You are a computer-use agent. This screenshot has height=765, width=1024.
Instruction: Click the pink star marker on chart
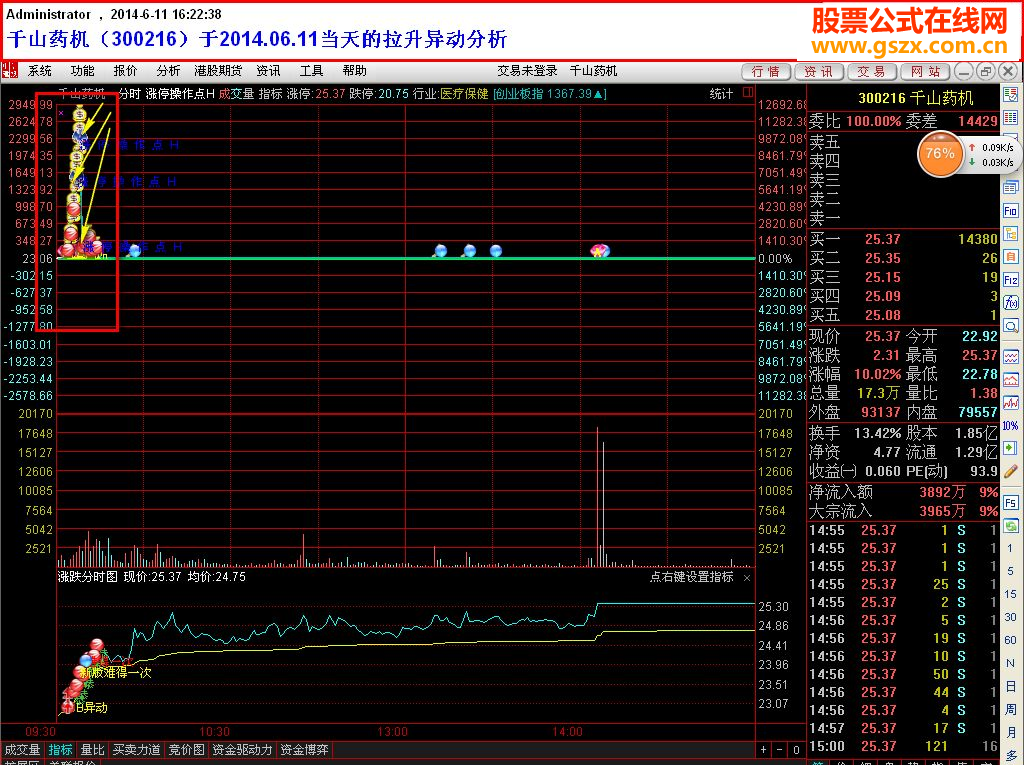coord(600,250)
